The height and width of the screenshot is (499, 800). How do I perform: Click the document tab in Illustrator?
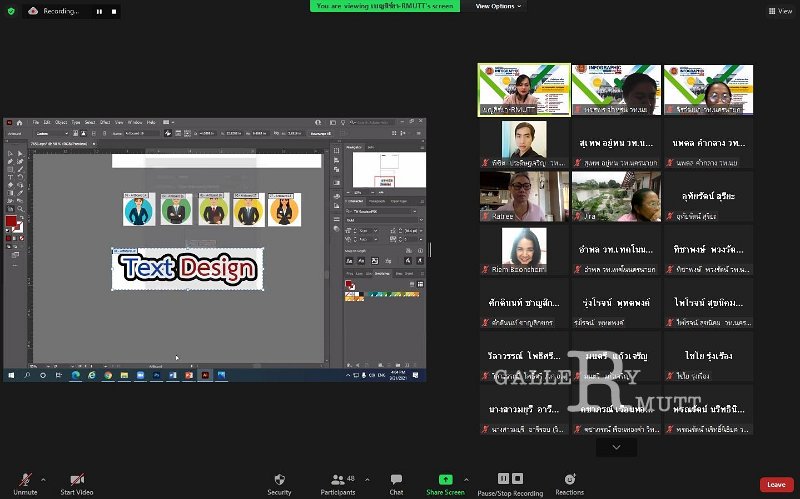[63, 144]
